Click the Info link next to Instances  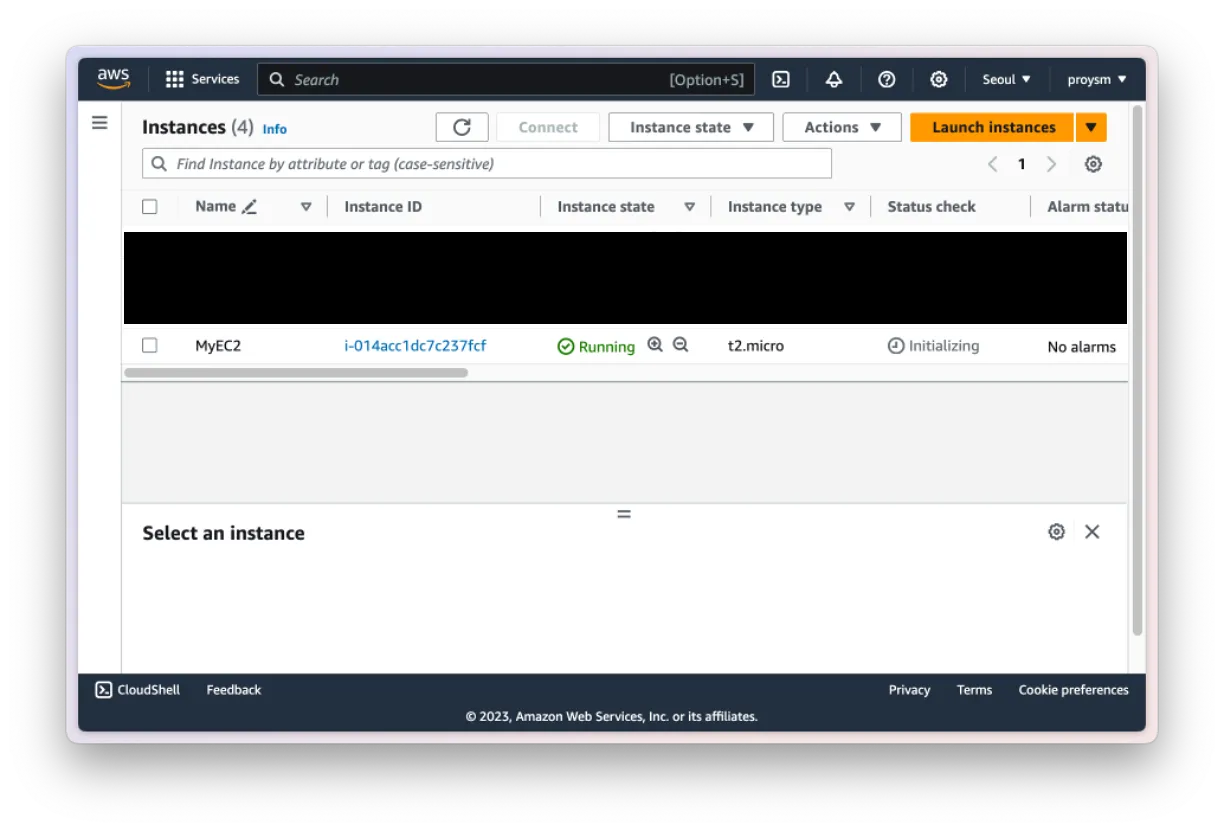point(274,129)
